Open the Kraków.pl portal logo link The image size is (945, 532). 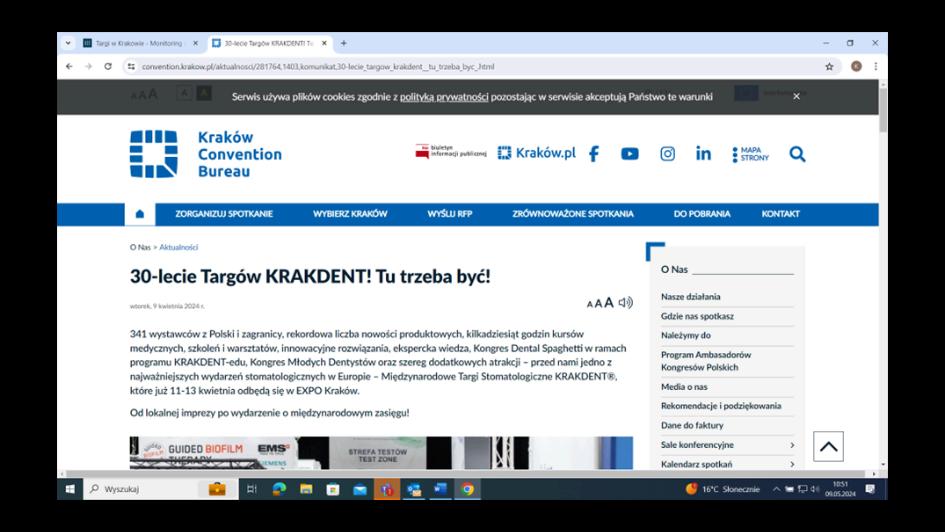pos(536,153)
